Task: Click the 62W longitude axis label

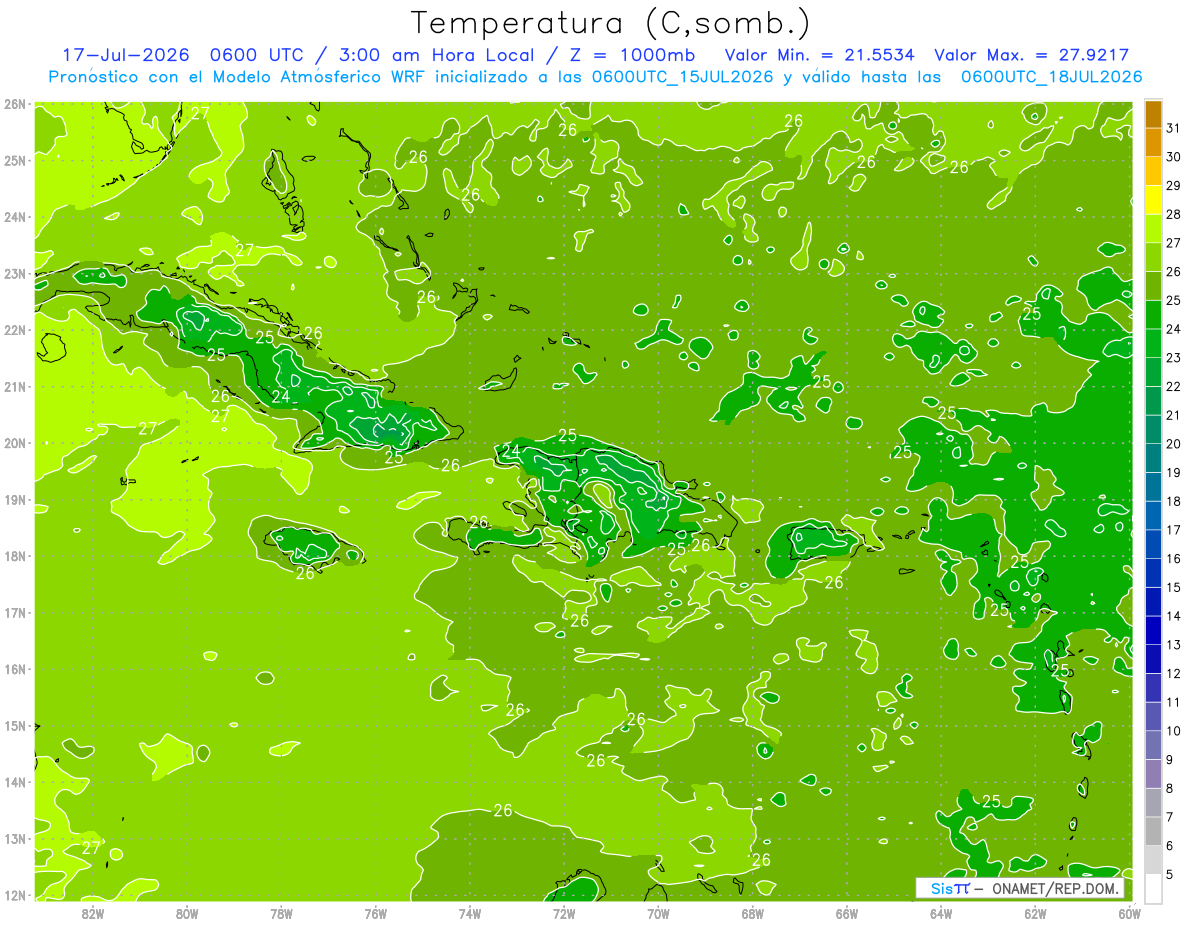Action: [1035, 913]
